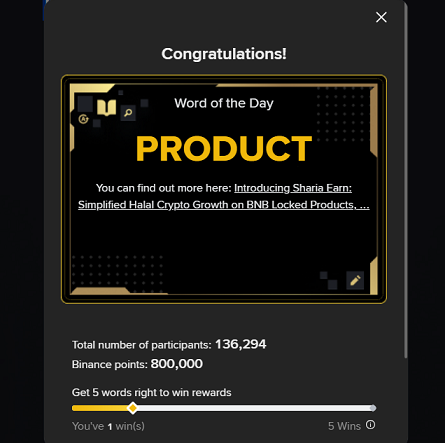Click the 136,294 participants count

click(x=240, y=344)
